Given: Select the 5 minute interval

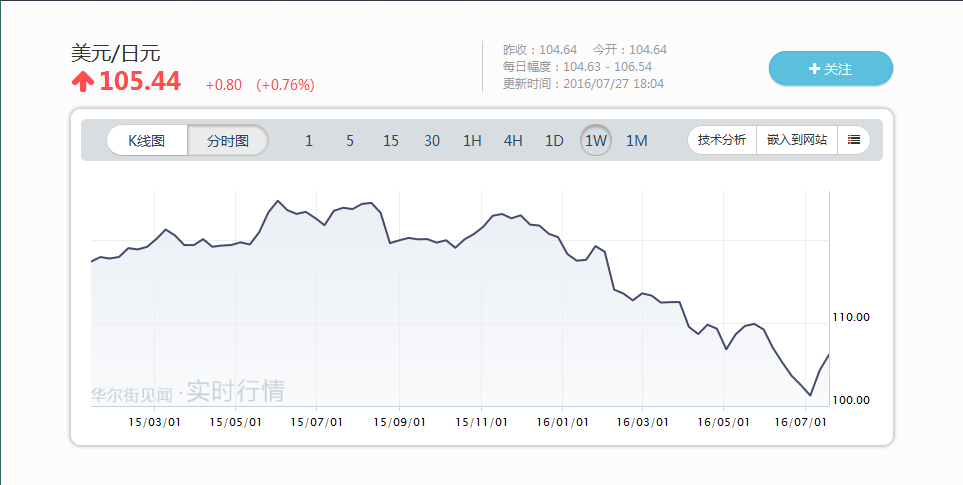Looking at the screenshot, I should (x=350, y=141).
